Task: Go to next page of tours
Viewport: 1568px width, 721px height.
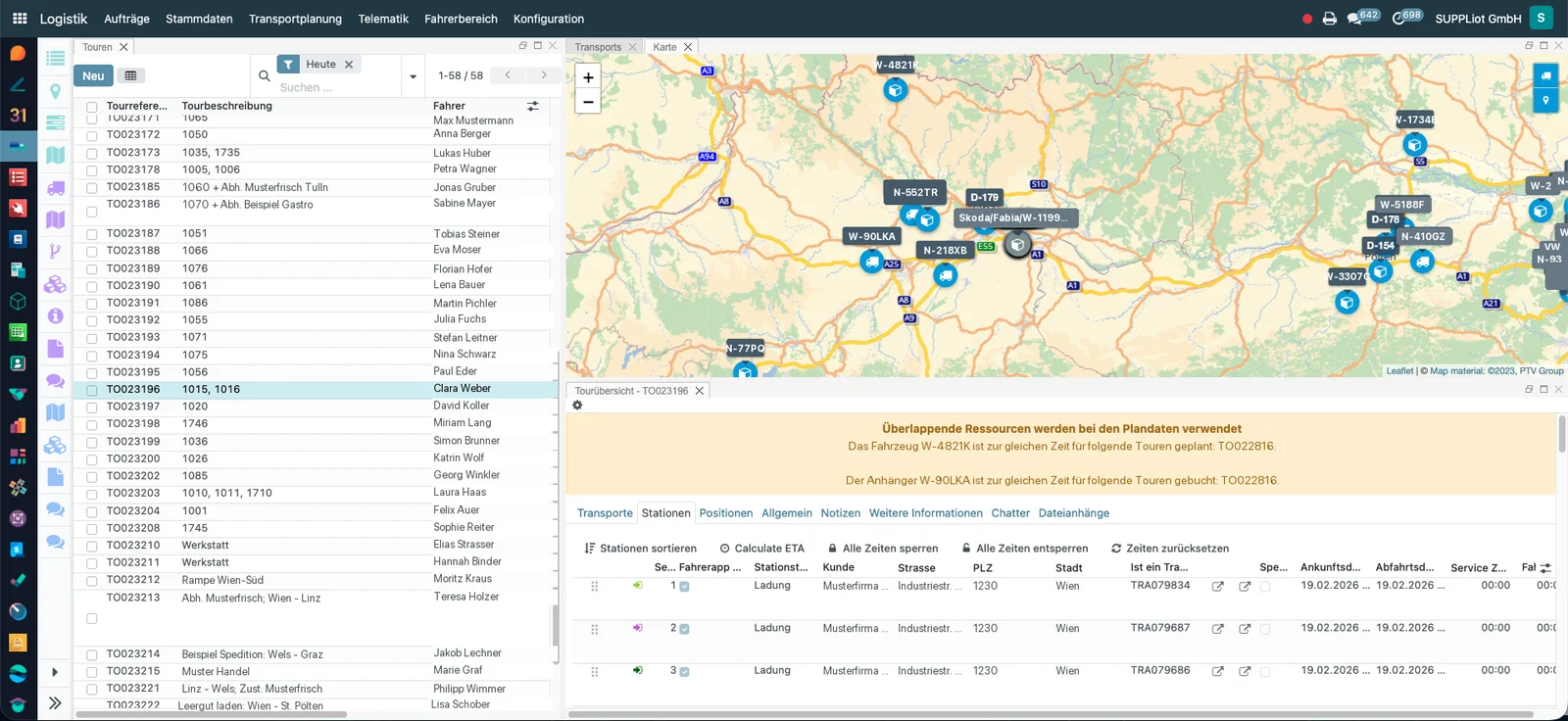Action: [544, 75]
